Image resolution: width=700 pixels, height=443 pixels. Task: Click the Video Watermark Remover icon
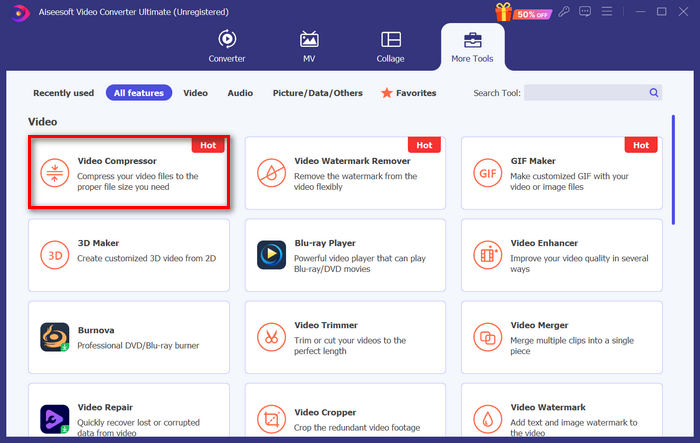click(x=271, y=173)
